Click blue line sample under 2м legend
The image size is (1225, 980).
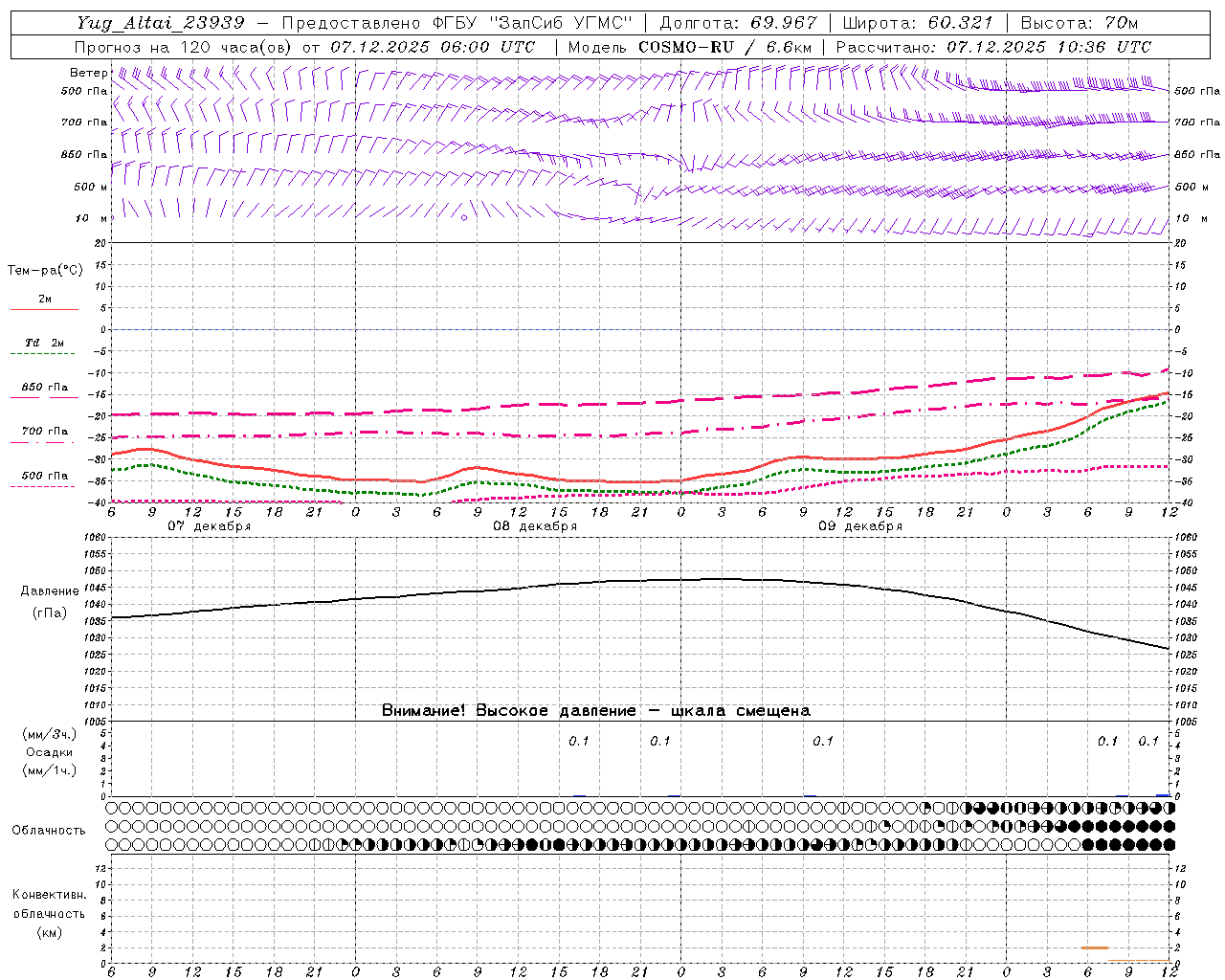[44, 310]
